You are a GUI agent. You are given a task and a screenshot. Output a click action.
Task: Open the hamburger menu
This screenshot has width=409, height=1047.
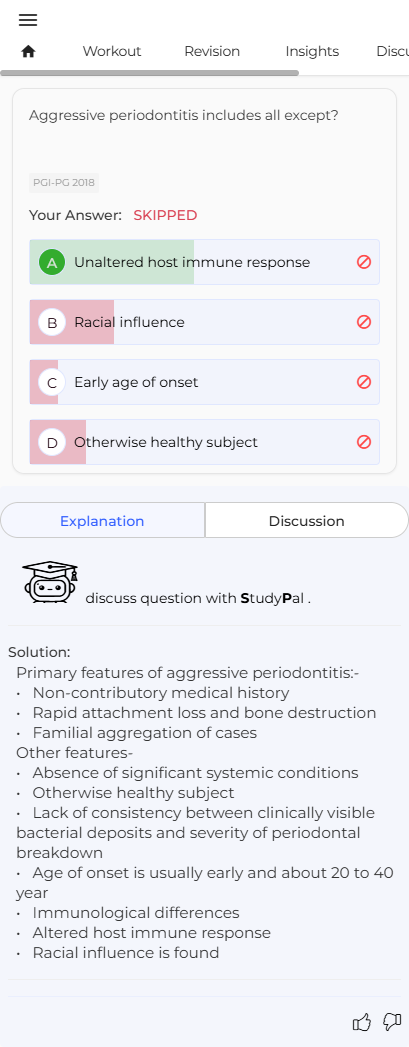click(28, 20)
